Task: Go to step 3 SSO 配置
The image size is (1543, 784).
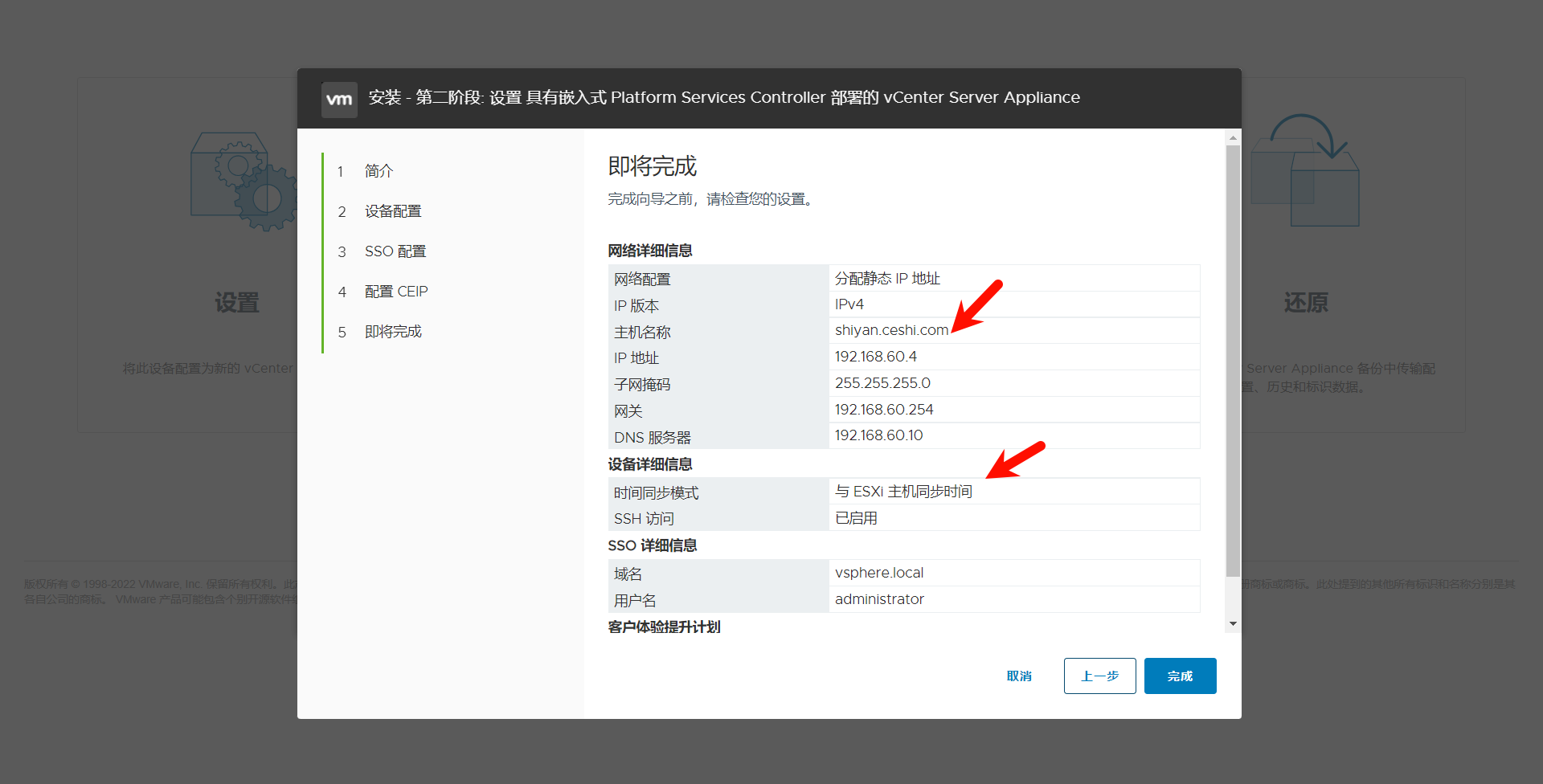Action: pos(395,251)
